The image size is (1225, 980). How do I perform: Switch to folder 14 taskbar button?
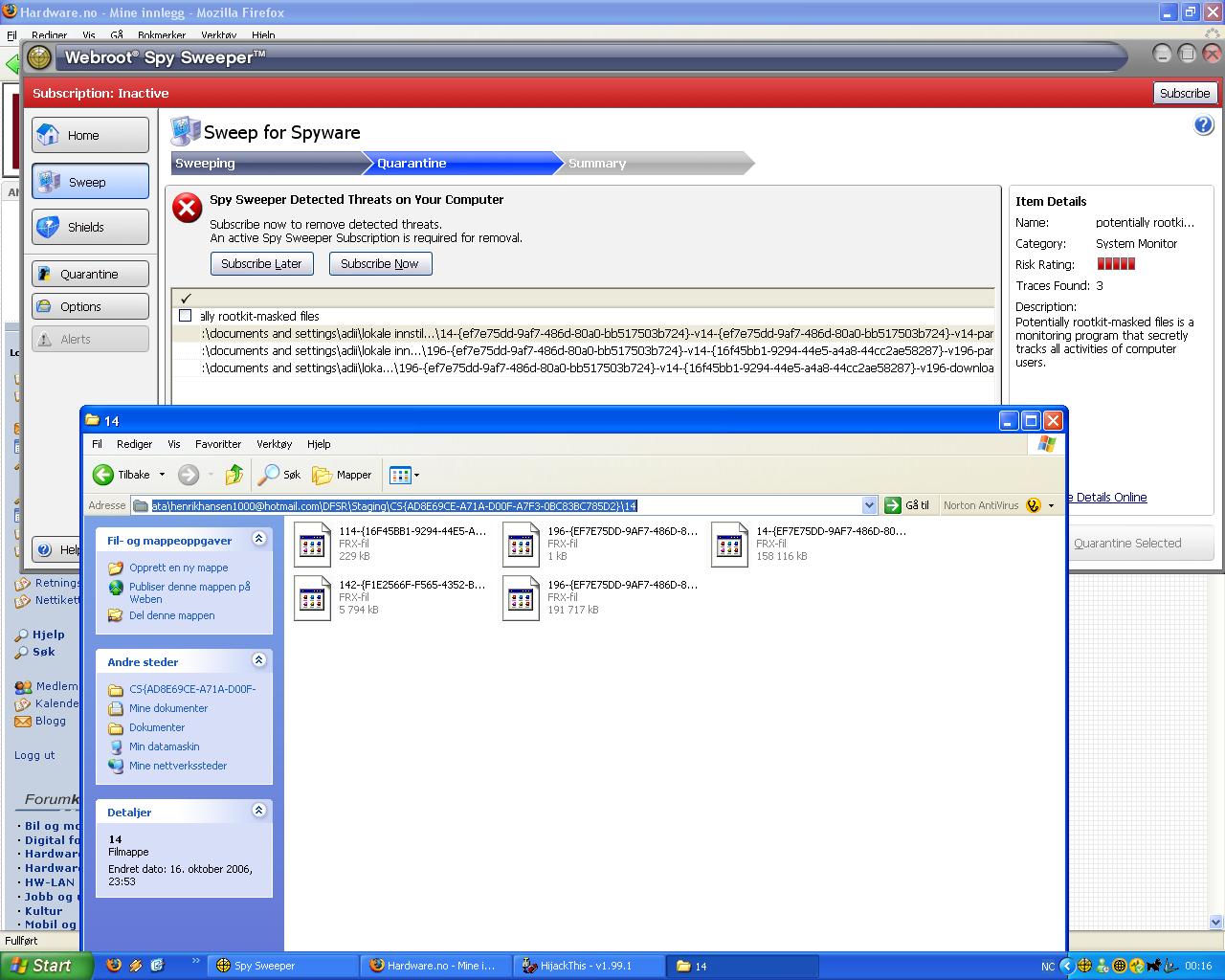[x=743, y=966]
